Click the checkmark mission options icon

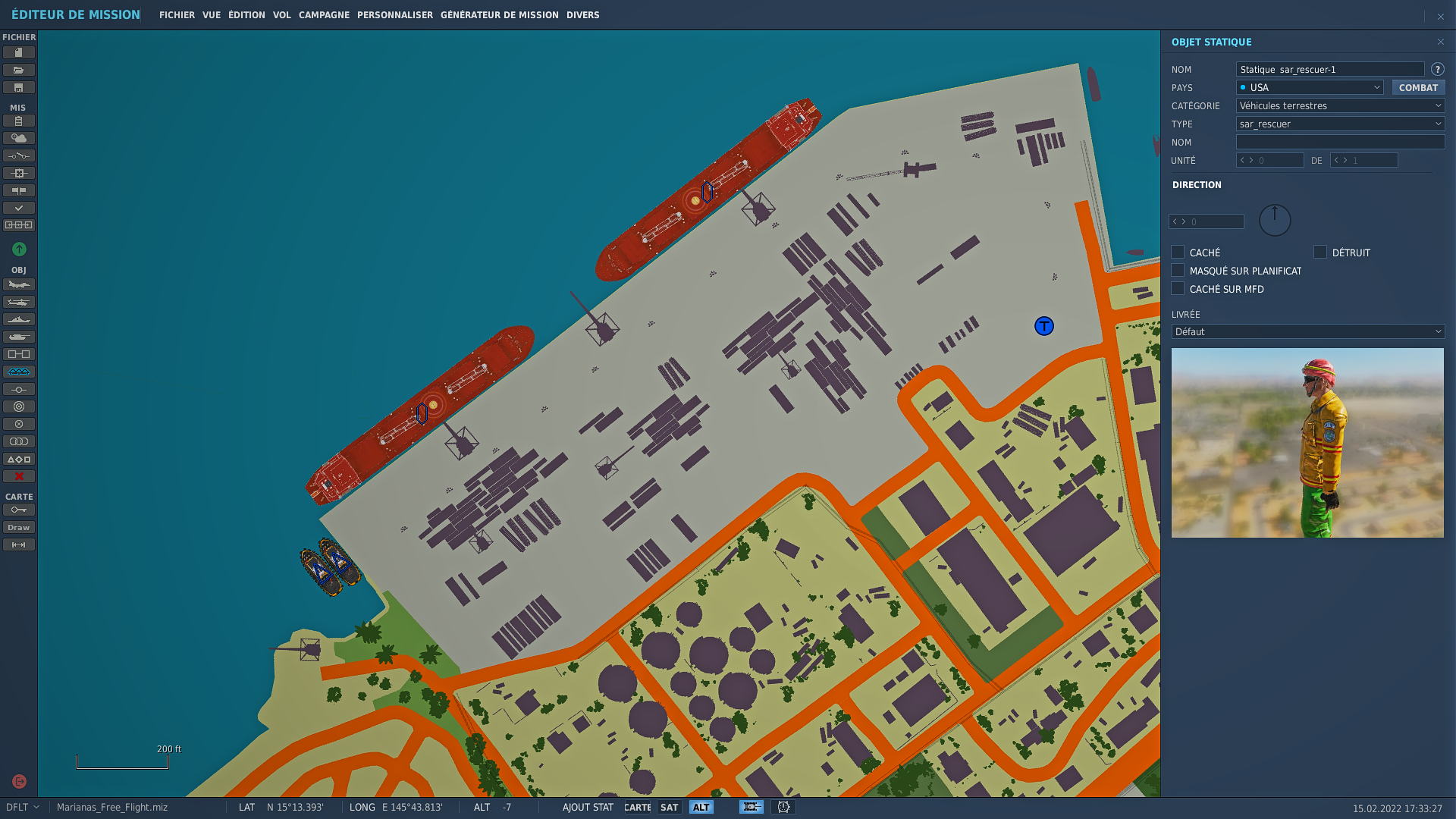(x=19, y=208)
